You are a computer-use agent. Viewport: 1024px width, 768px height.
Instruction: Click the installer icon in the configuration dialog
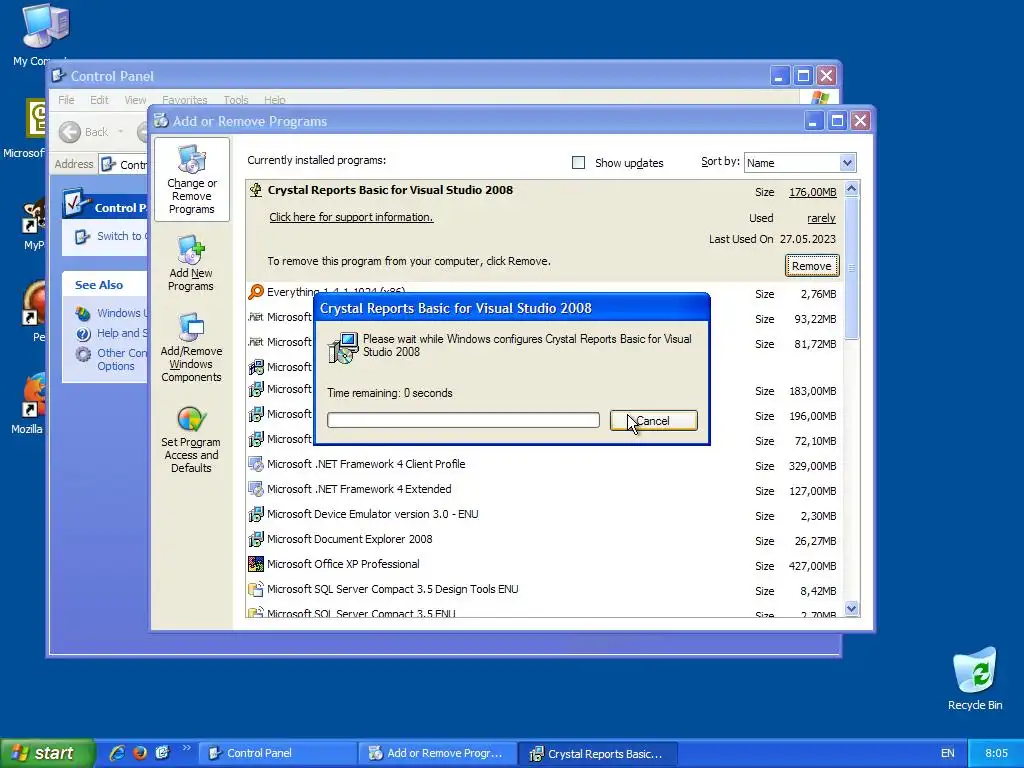343,347
